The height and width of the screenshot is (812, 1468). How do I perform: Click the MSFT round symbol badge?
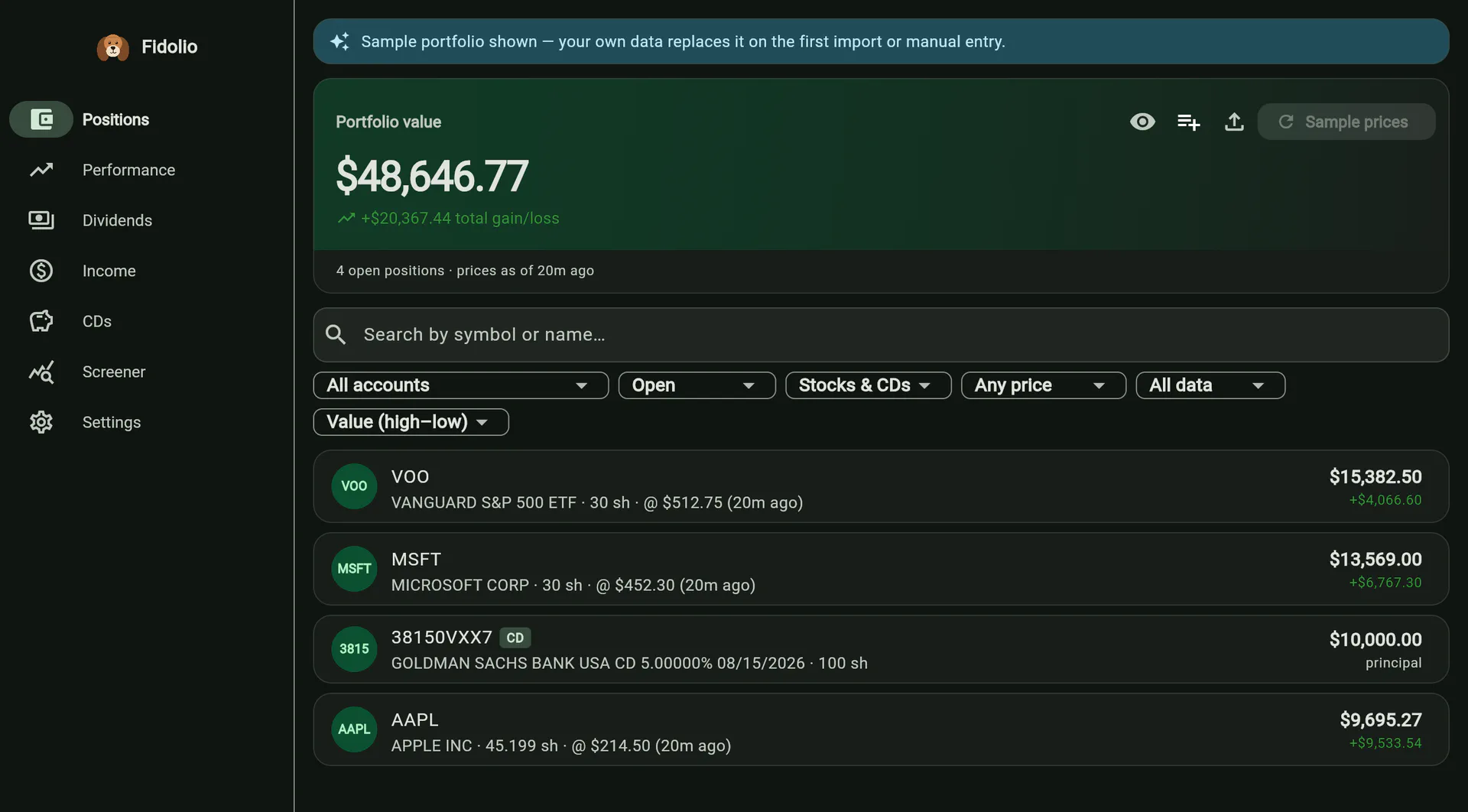click(354, 569)
